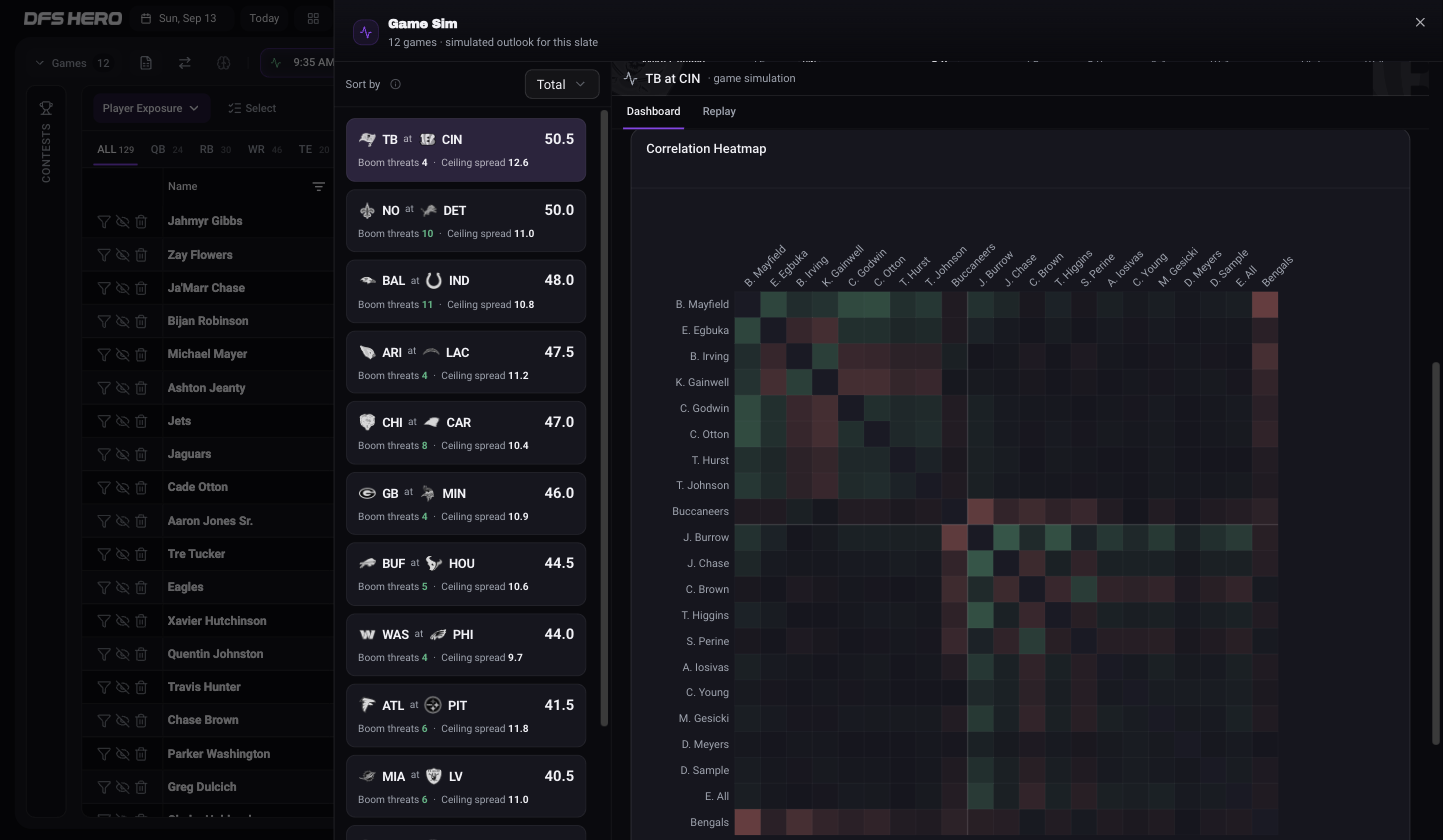The height and width of the screenshot is (840, 1443).
Task: Open the ARI at LAC game card
Action: [x=466, y=363]
